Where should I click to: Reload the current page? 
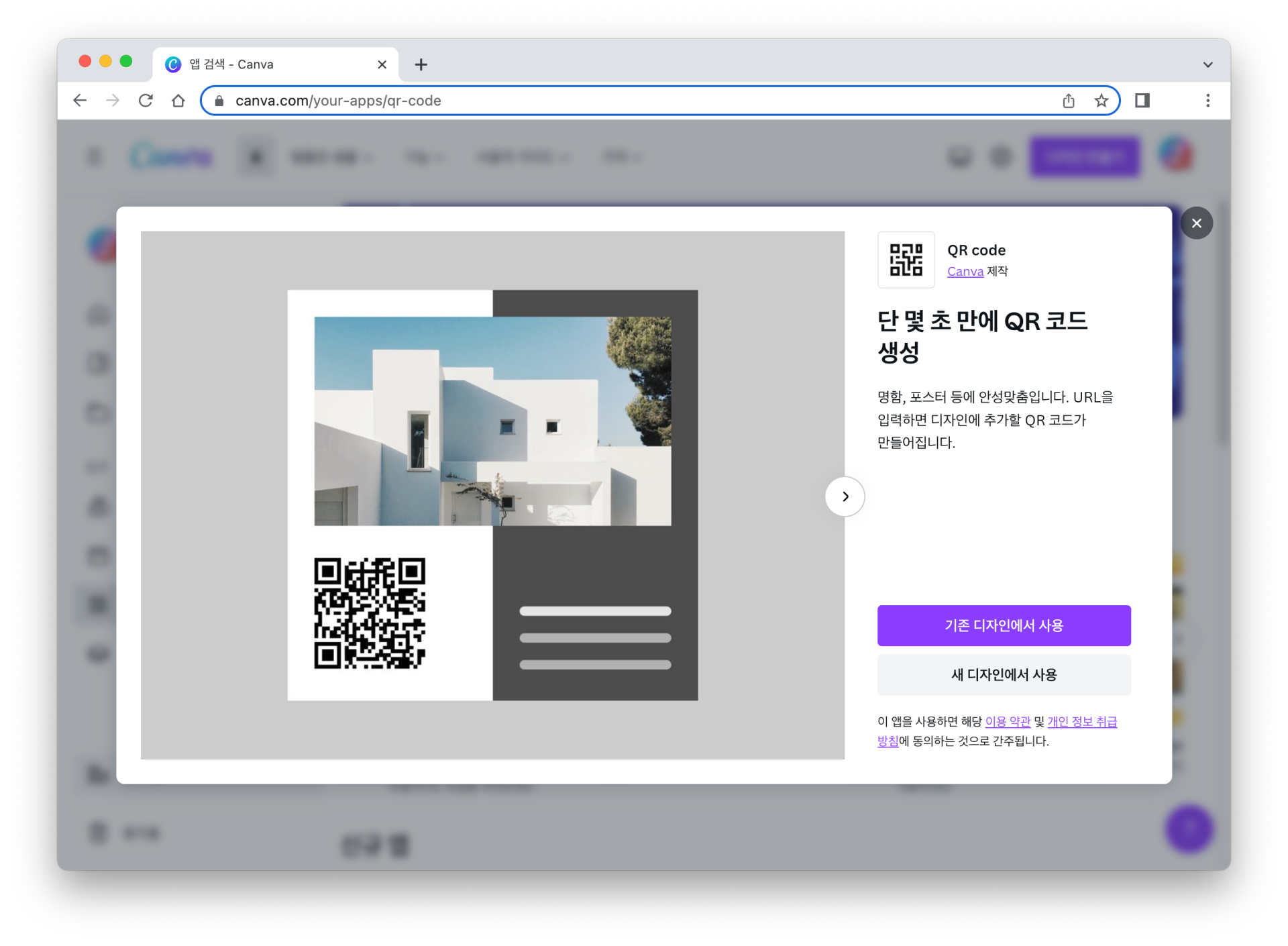[146, 101]
